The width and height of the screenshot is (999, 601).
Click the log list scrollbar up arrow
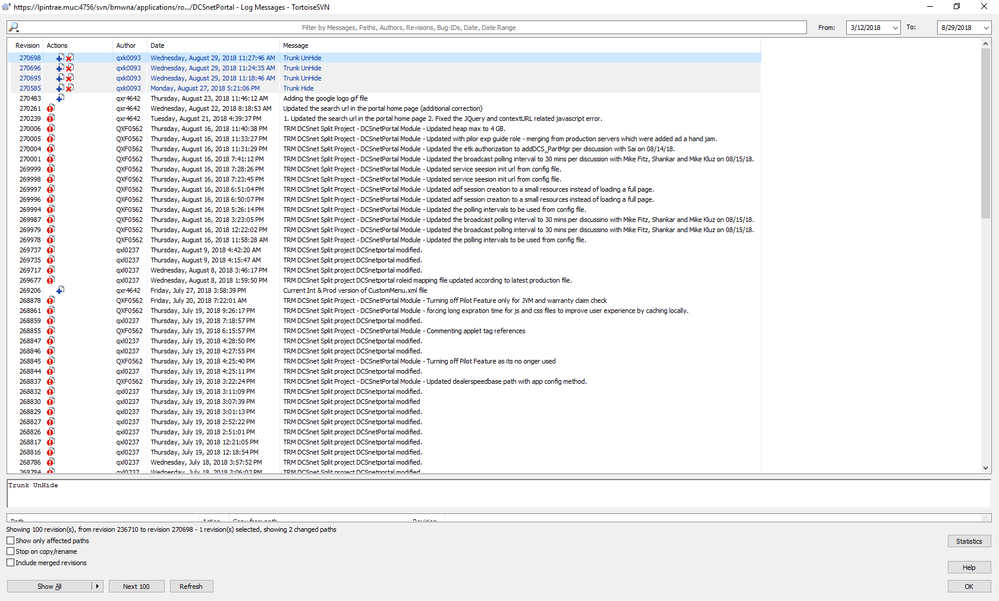coord(986,46)
